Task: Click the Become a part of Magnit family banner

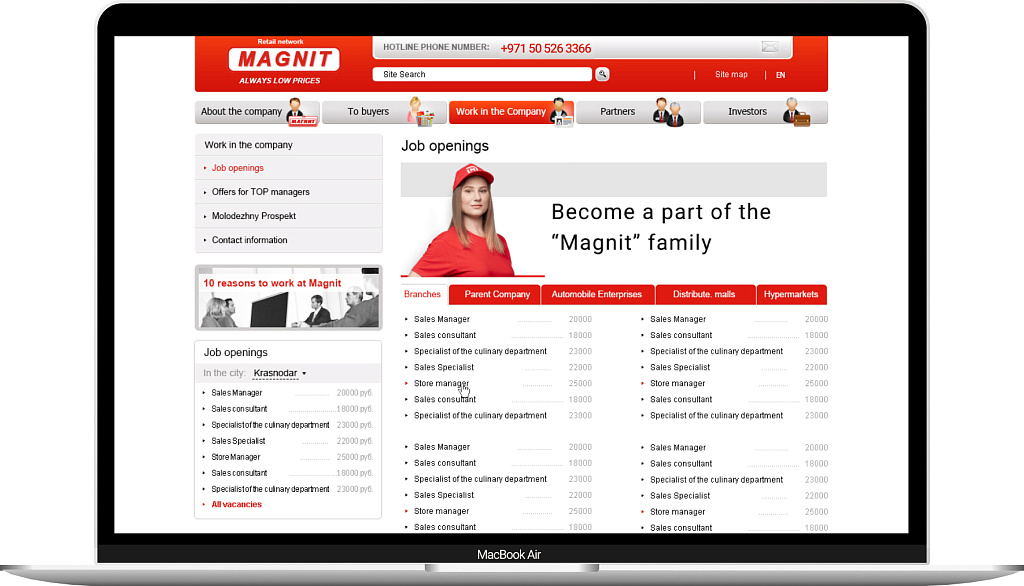Action: pos(614,220)
